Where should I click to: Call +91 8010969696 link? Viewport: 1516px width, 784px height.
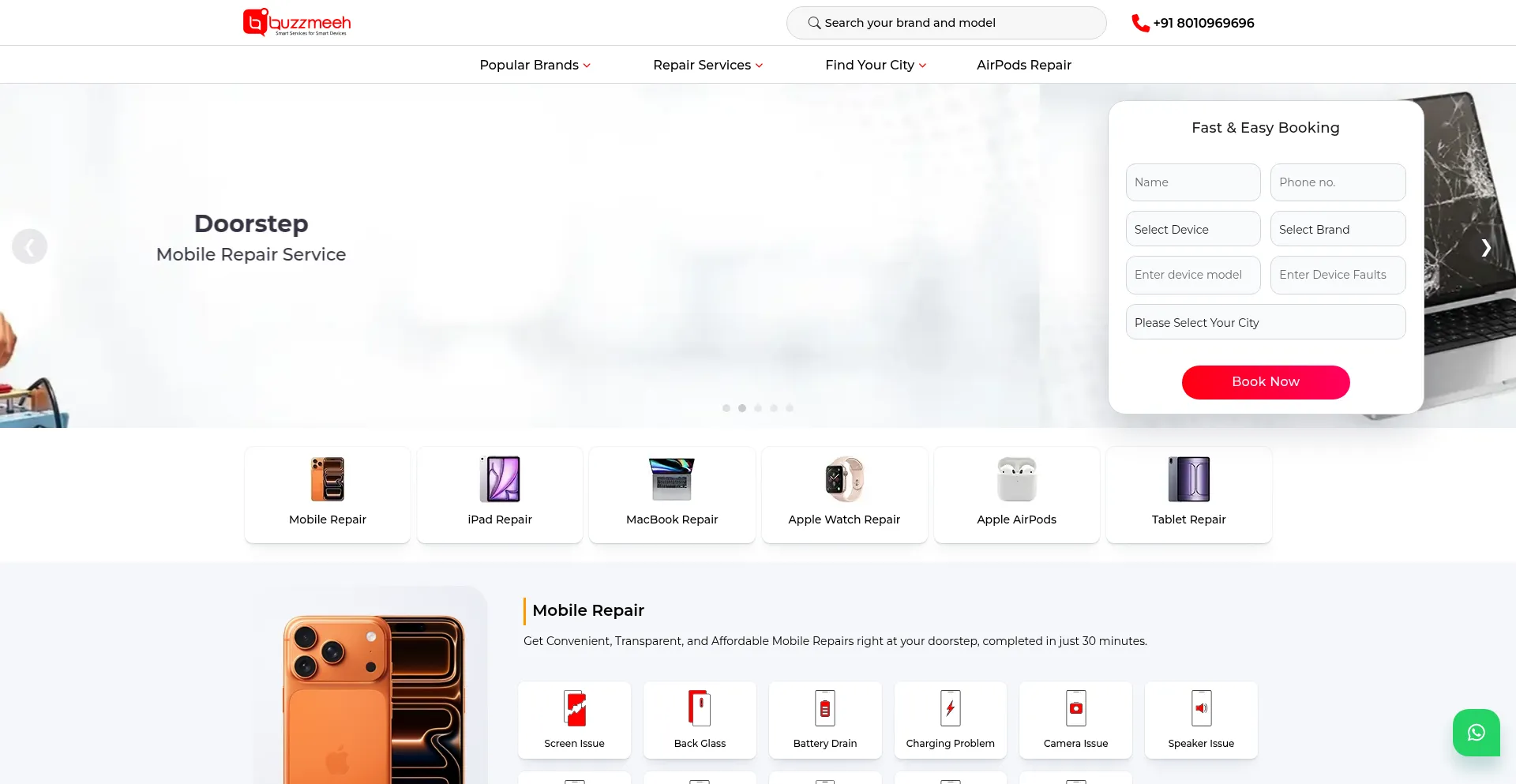pyautogui.click(x=1203, y=23)
